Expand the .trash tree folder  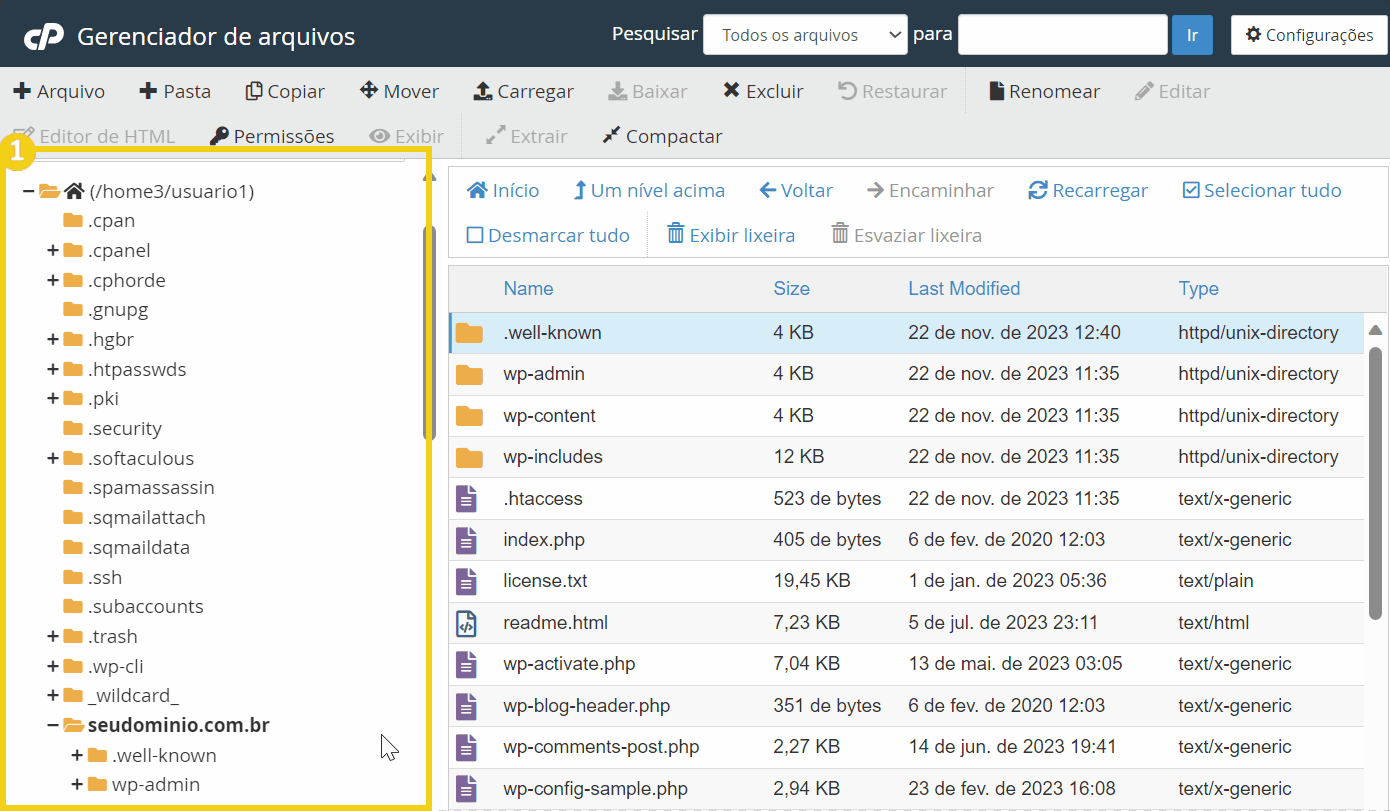(x=53, y=636)
